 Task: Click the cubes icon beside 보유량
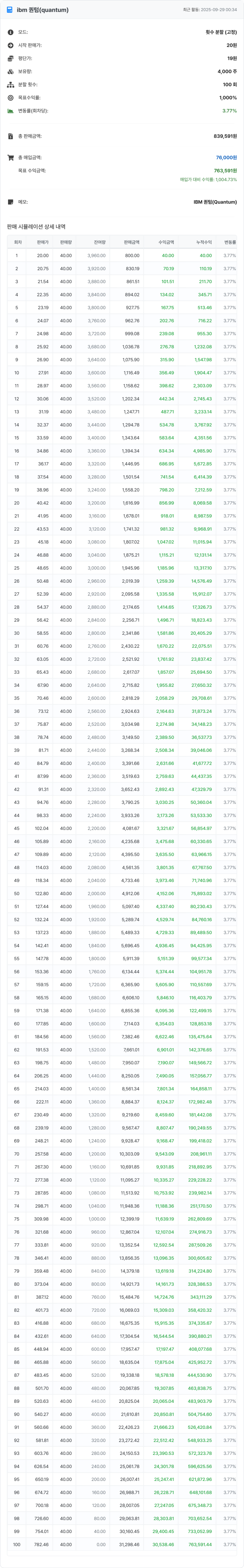pos(10,72)
